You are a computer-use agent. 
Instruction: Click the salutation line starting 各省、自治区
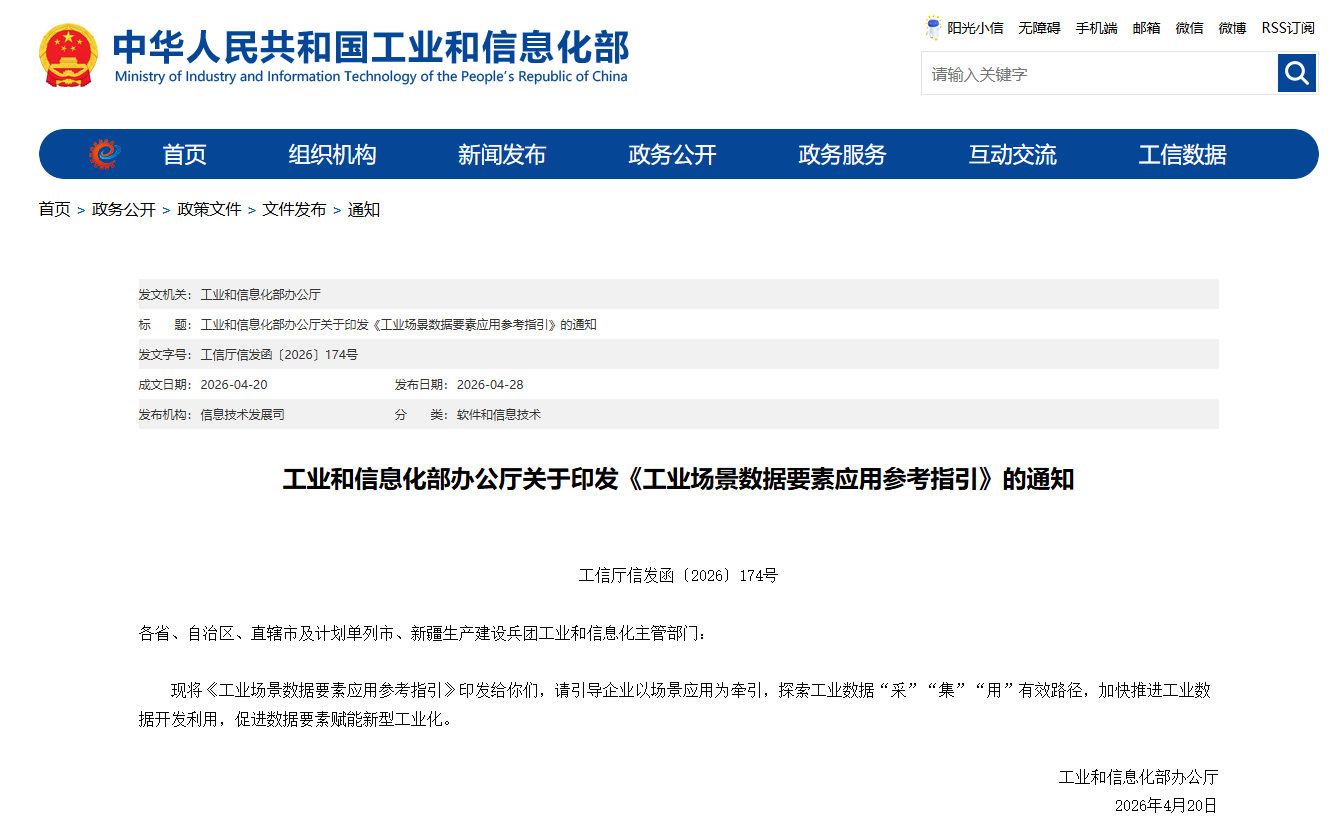[423, 633]
